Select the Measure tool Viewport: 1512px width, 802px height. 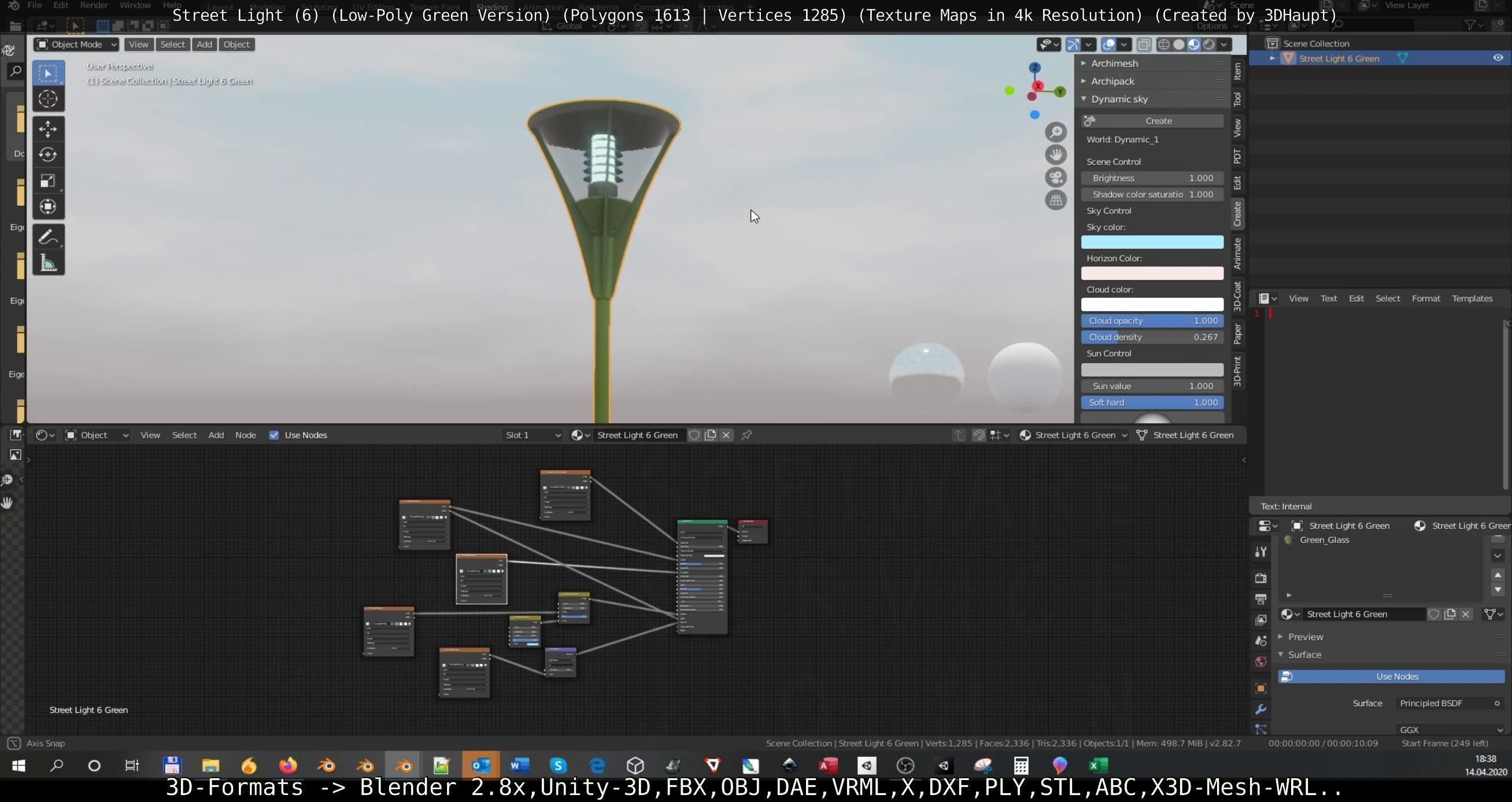[48, 263]
